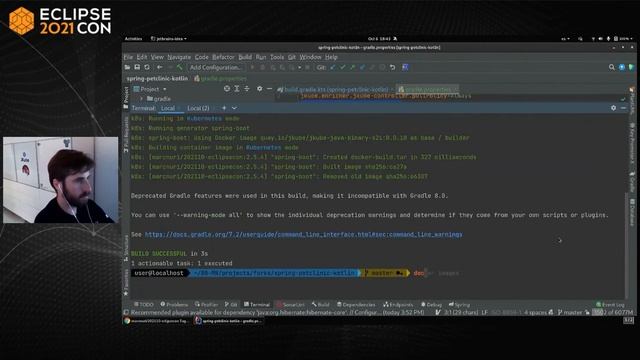Click Collapse All in Project panel
Viewport: 640px width, 360px height.
[247, 89]
